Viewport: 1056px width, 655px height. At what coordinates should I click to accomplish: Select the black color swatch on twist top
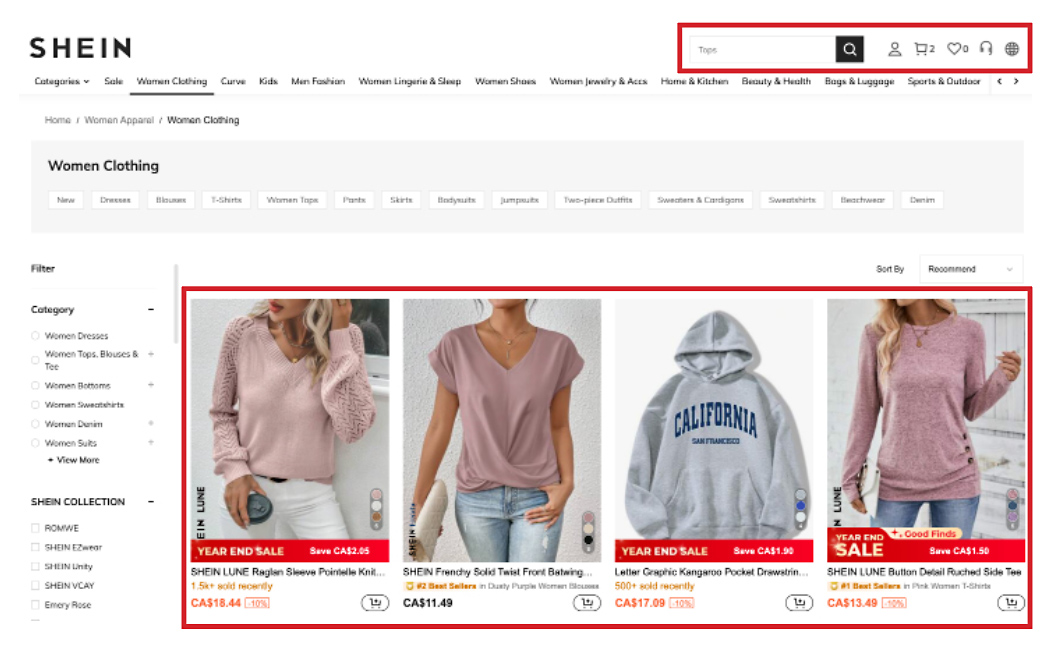click(x=589, y=540)
